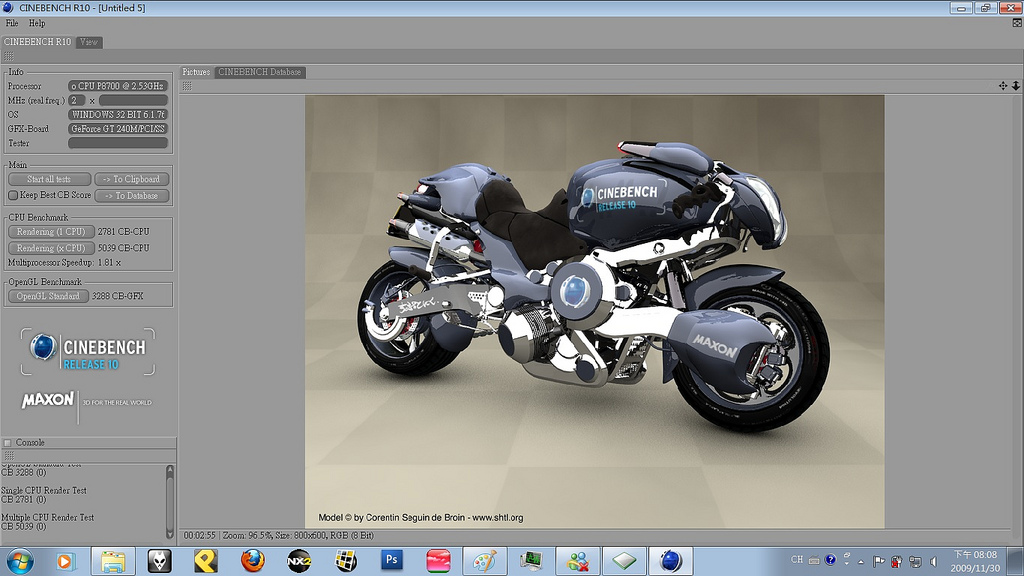The image size is (1024, 576).
Task: Click the panel toggle icon below window controls
Action: (1017, 23)
